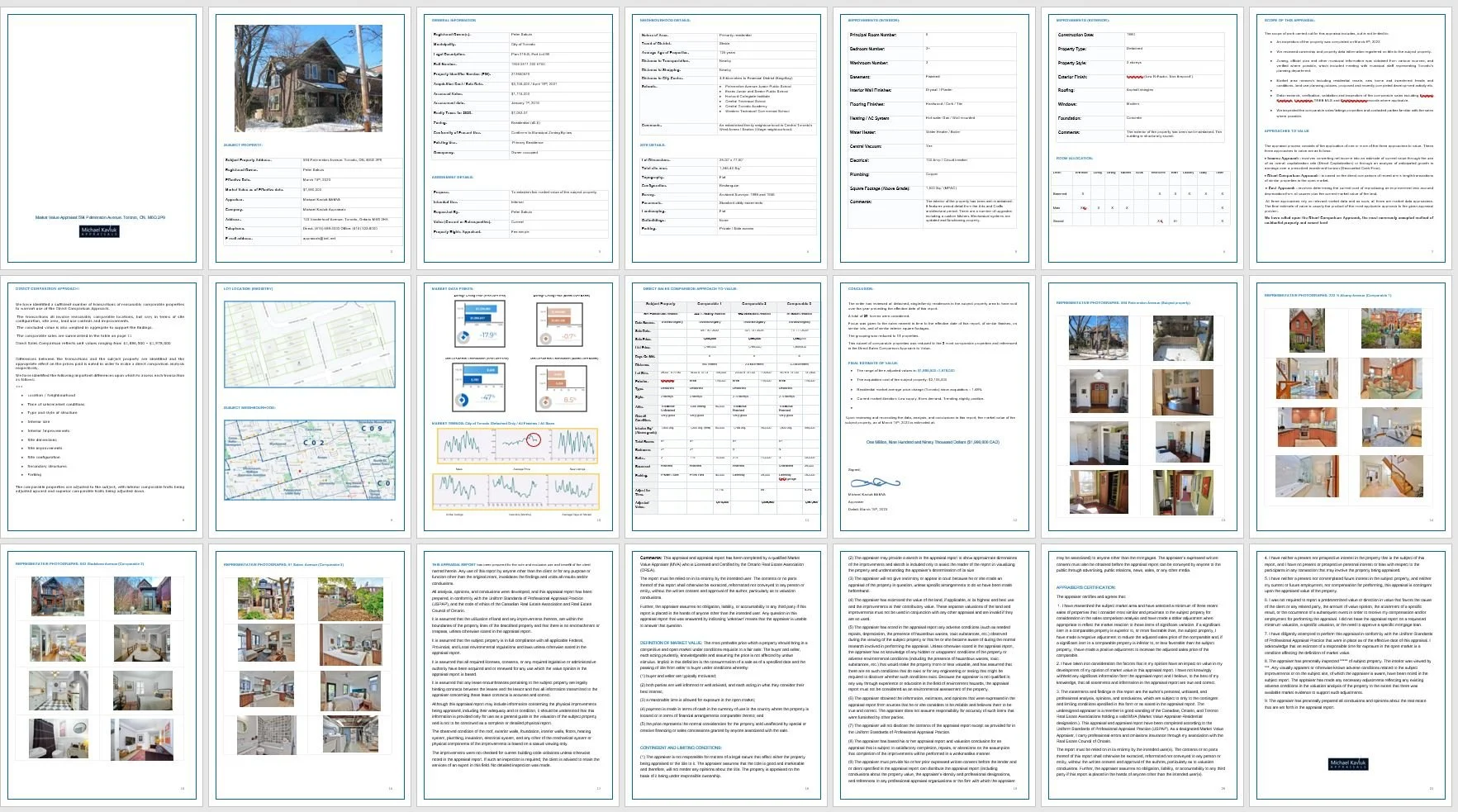
Task: Open the Comparable 2 representative photographs page
Action: tap(101, 675)
